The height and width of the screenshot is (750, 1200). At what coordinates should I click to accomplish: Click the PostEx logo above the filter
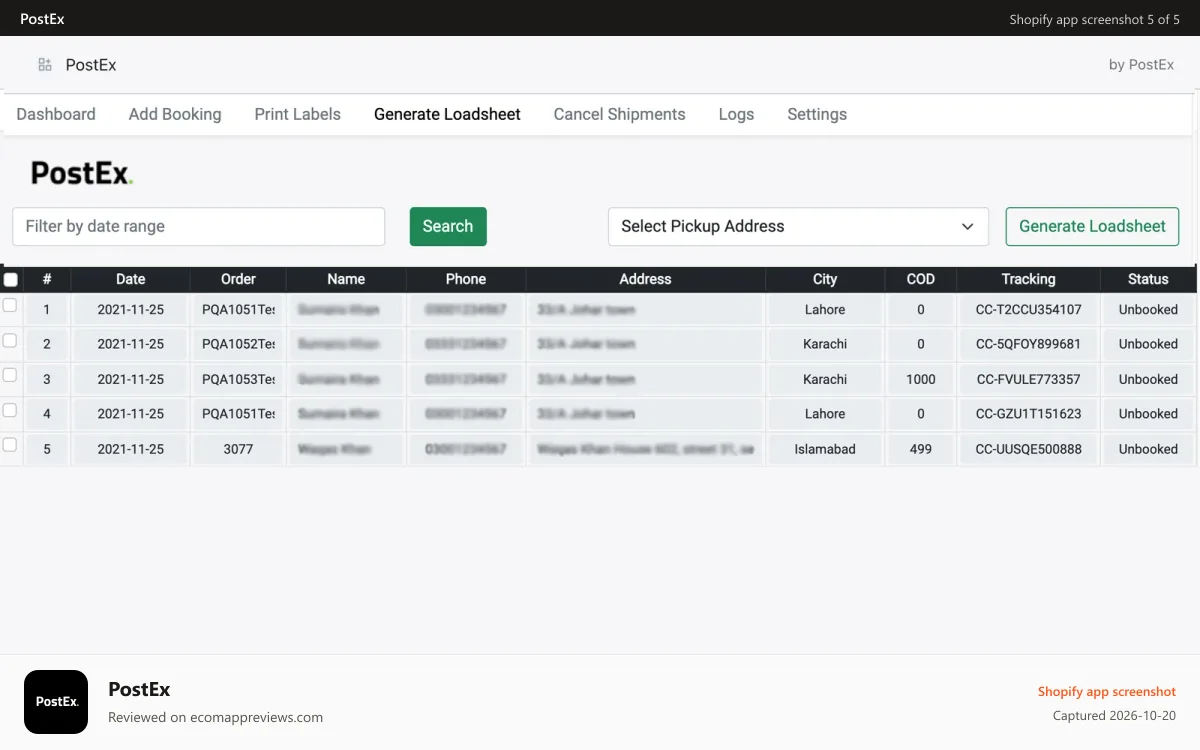82,173
